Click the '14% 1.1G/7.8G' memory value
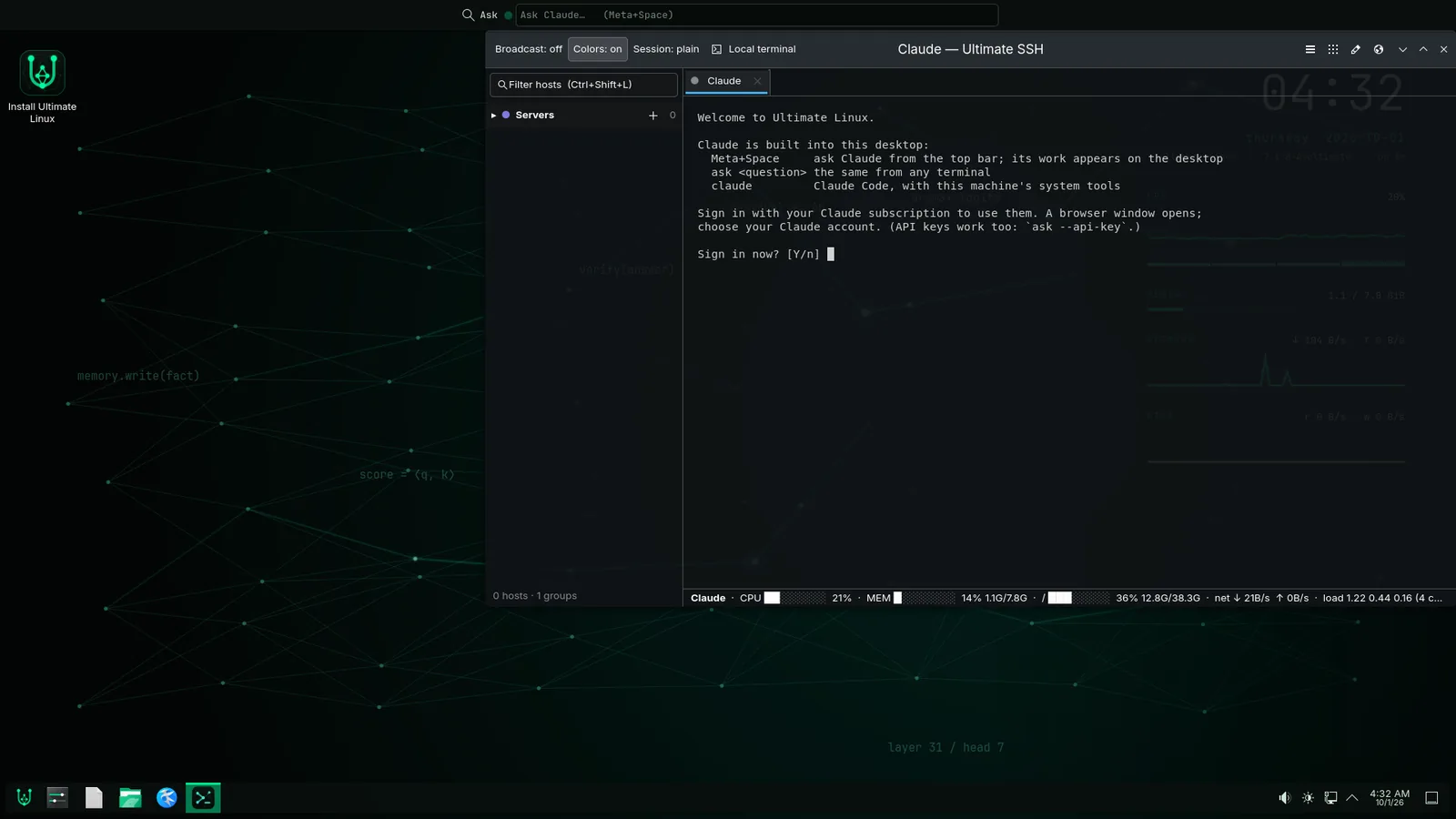 pyautogui.click(x=994, y=598)
